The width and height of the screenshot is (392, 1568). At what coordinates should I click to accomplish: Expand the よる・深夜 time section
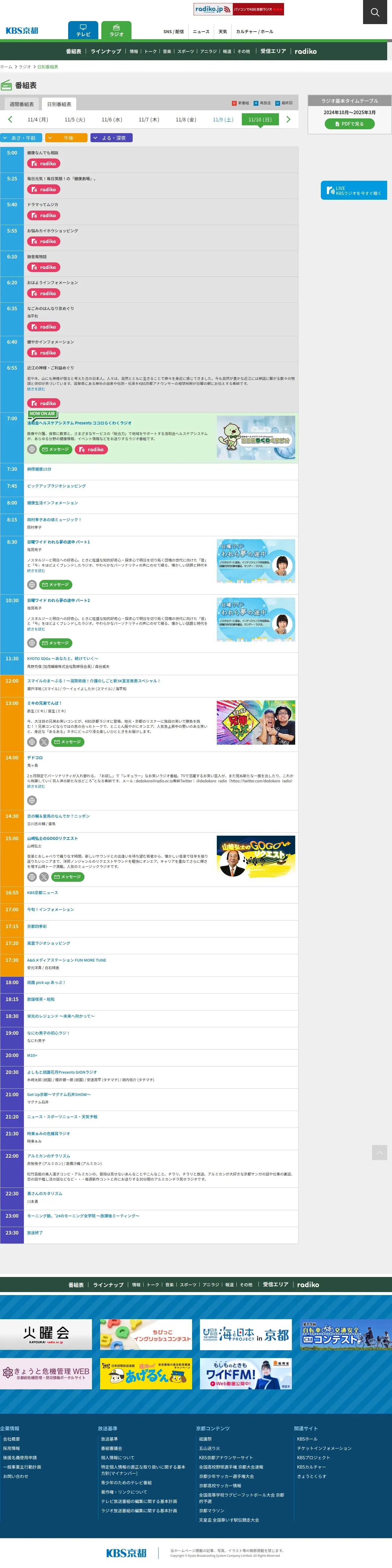(x=112, y=138)
